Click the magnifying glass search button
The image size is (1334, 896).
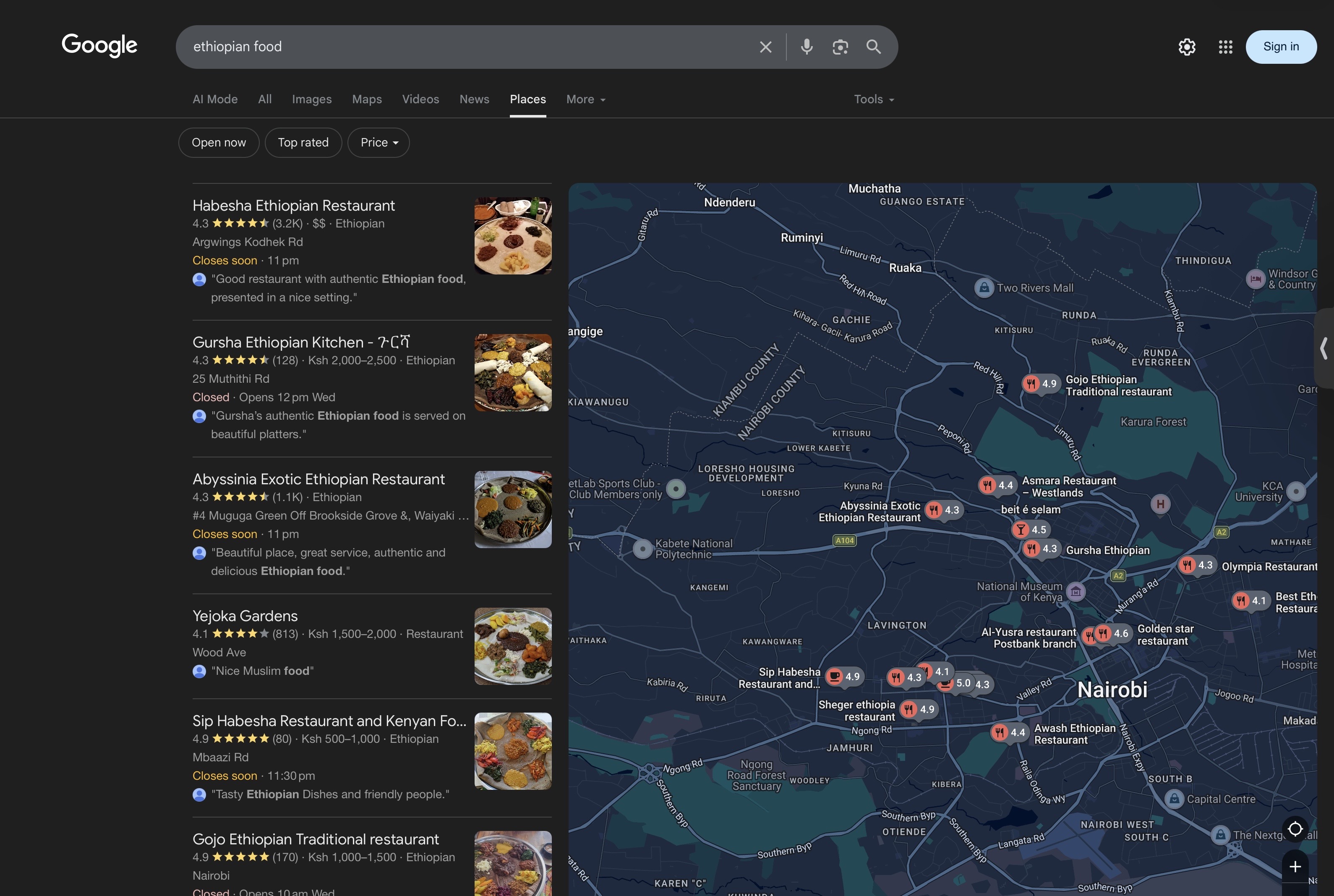click(873, 47)
